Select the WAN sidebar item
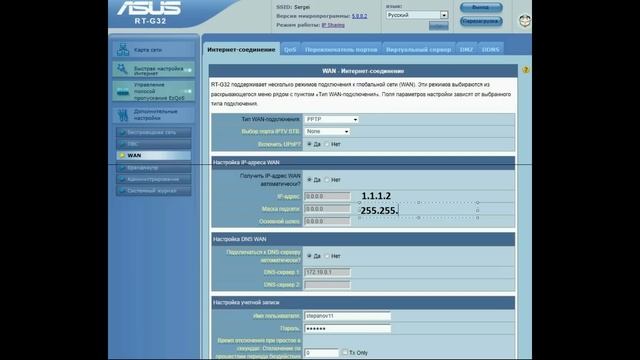Screen dimensions: 640x360 pyautogui.click(x=153, y=156)
